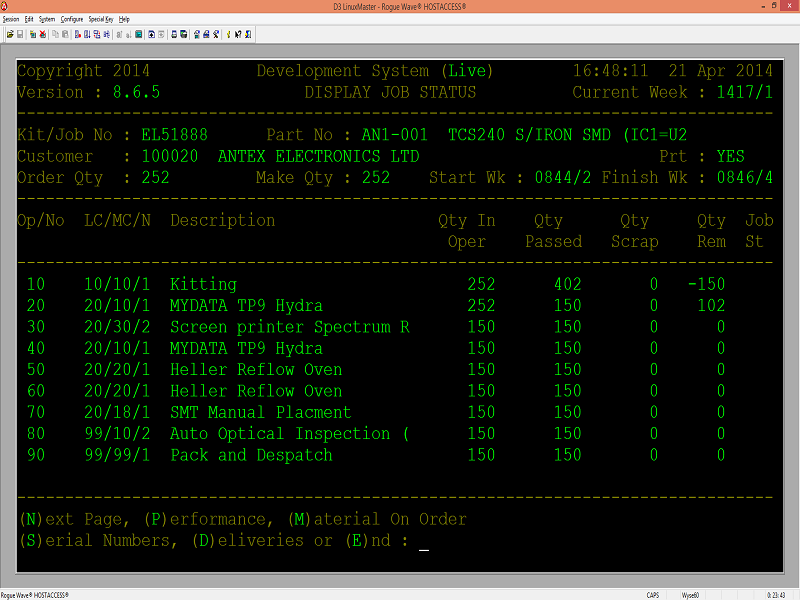The width and height of the screenshot is (800, 600).
Task: Click the (D)eliveries option text
Action: pyautogui.click(x=247, y=541)
